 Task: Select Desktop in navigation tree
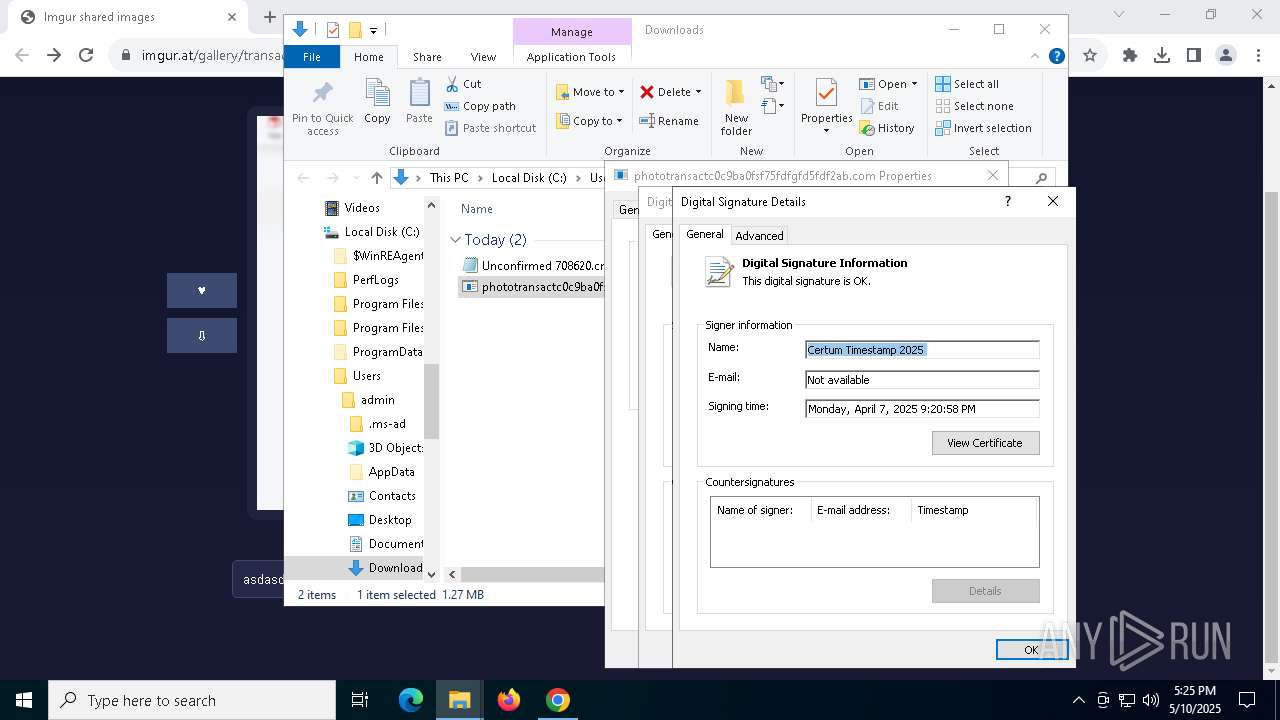click(390, 520)
